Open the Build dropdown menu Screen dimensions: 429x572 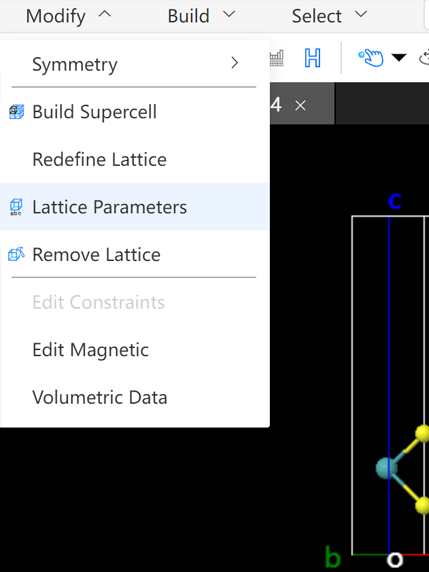pos(201,16)
